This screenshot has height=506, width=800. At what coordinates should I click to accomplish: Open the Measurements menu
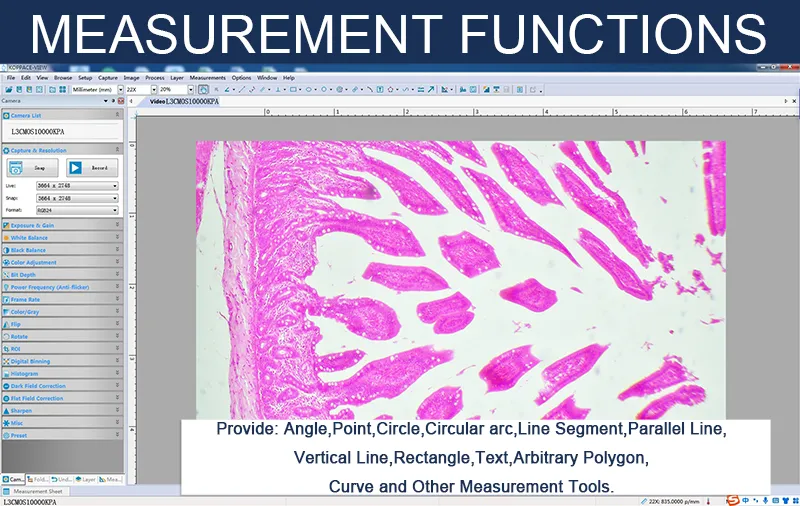click(207, 77)
